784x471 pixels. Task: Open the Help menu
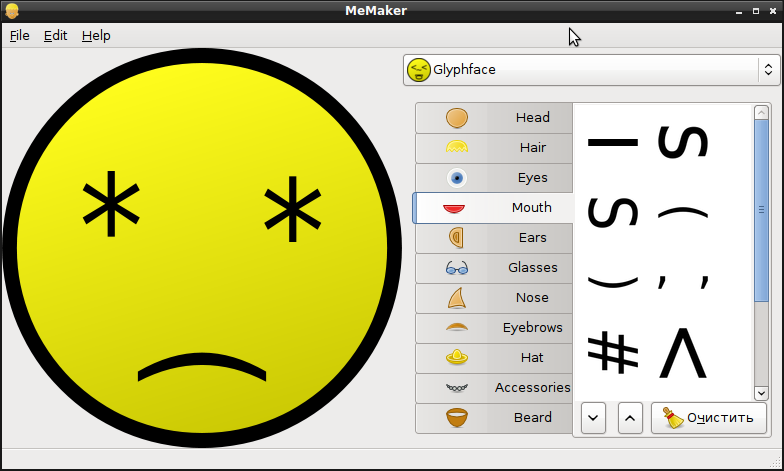coord(96,36)
